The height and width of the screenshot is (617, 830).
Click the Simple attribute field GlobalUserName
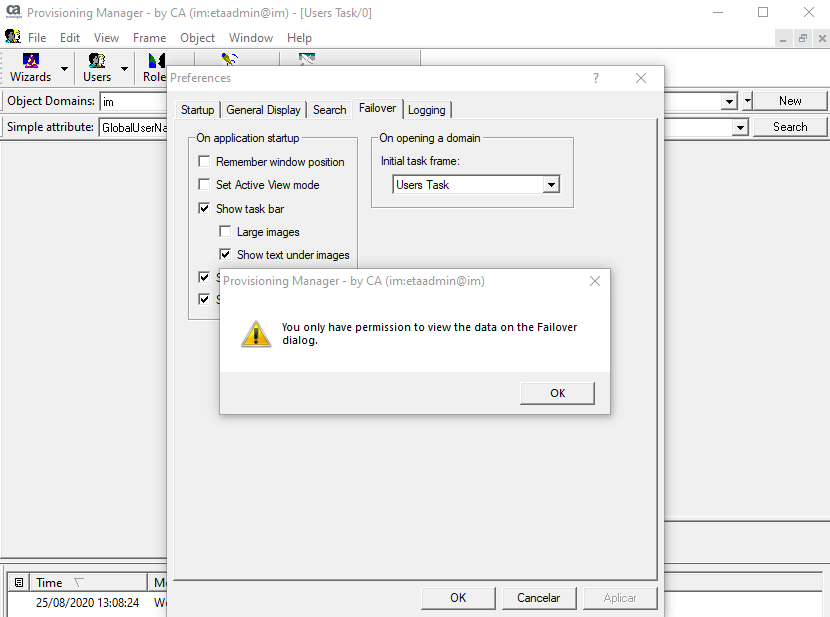[133, 128]
